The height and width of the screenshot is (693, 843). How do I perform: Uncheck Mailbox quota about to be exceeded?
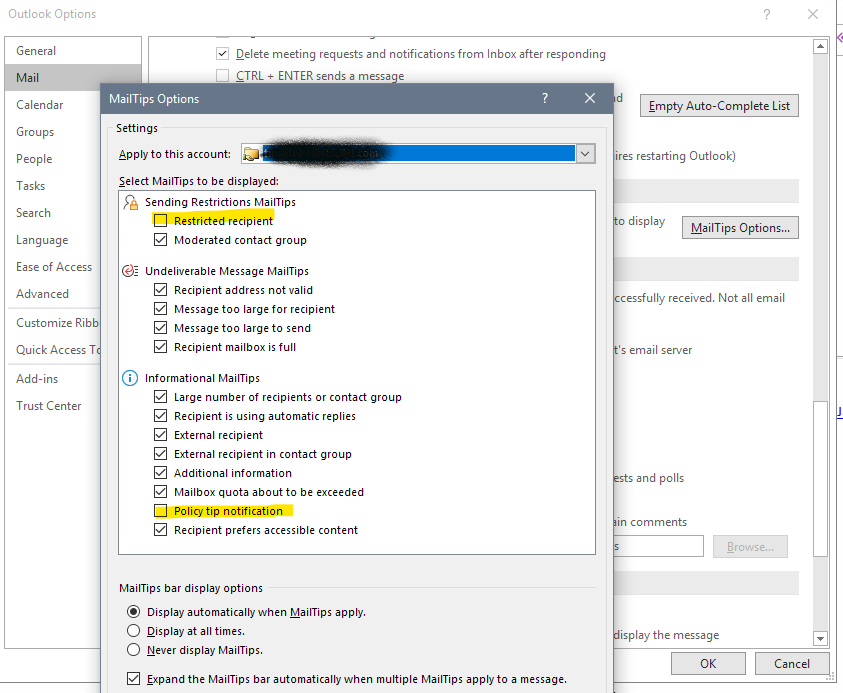[x=160, y=492]
